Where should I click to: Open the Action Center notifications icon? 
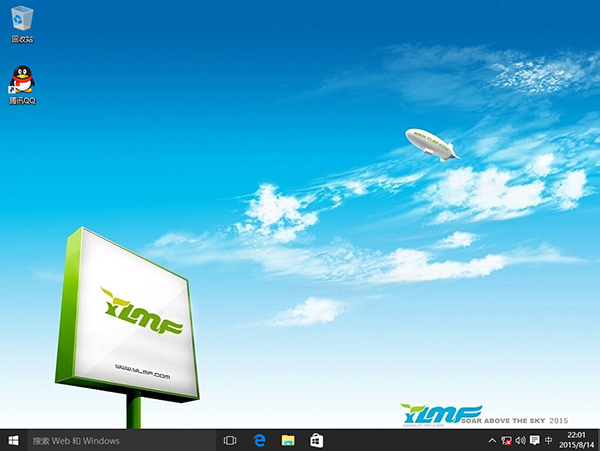click(x=534, y=440)
